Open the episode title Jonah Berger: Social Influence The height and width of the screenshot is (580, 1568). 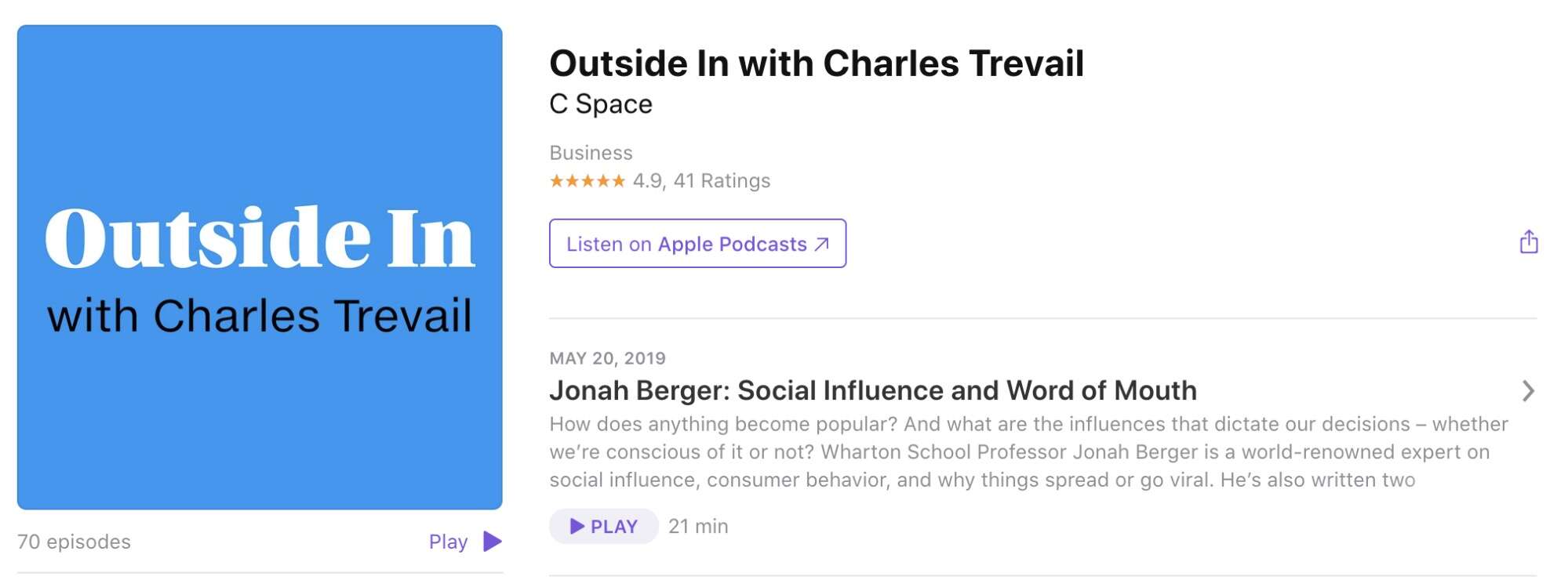[873, 390]
